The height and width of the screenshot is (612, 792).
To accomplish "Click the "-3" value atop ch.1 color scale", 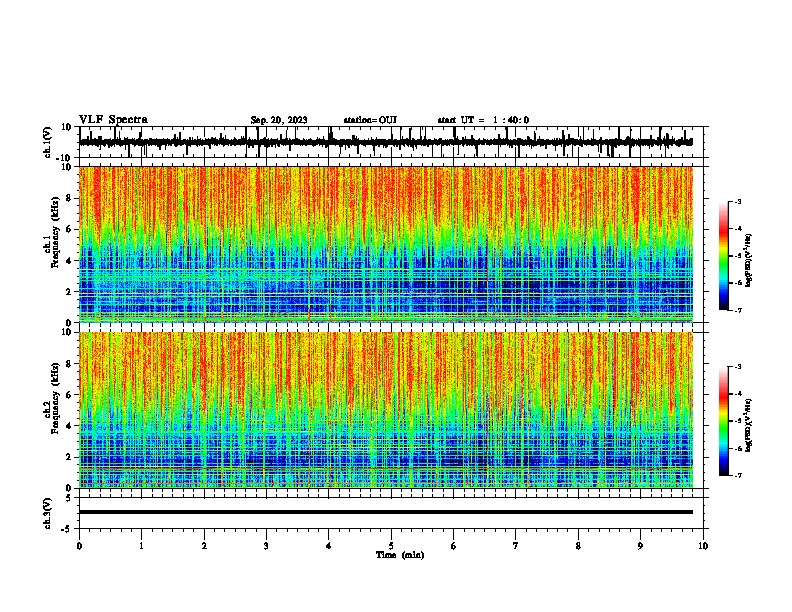I will (x=737, y=201).
